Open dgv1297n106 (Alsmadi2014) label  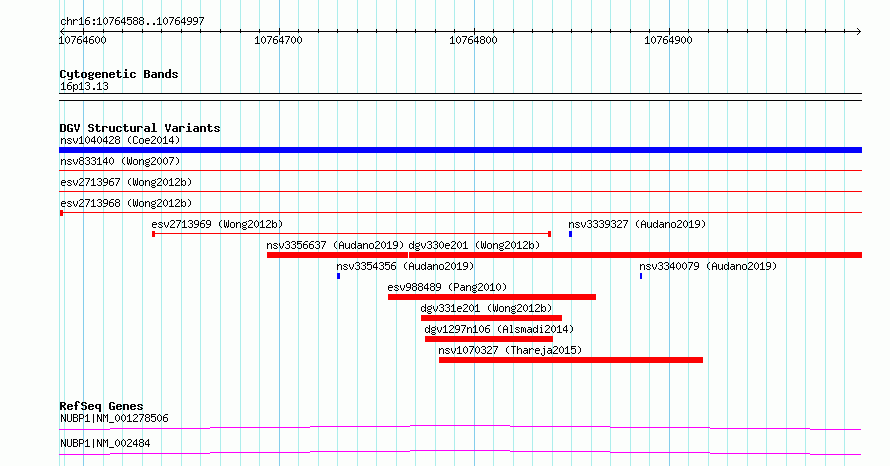coord(499,329)
